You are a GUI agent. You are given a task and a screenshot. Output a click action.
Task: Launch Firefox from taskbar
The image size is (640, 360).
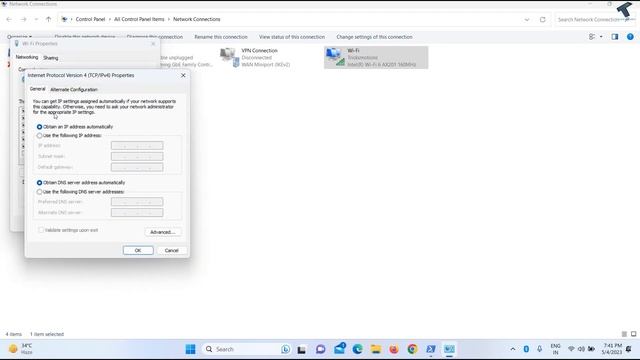(x=394, y=349)
